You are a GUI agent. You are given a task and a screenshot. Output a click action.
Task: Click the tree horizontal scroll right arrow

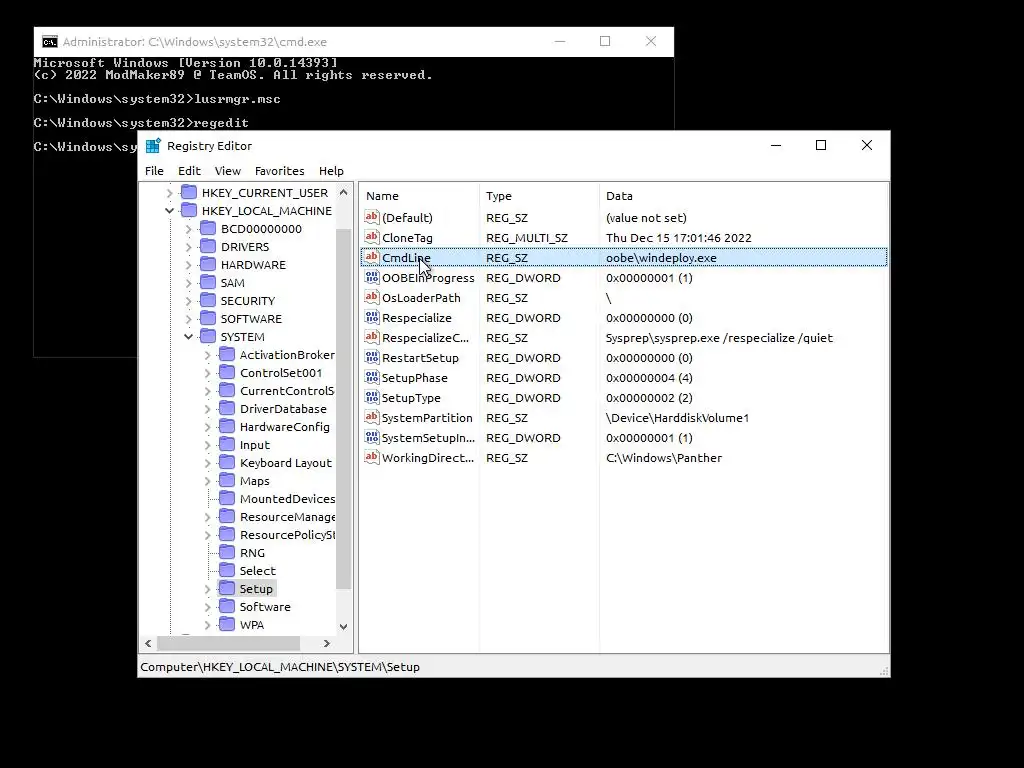tap(327, 643)
